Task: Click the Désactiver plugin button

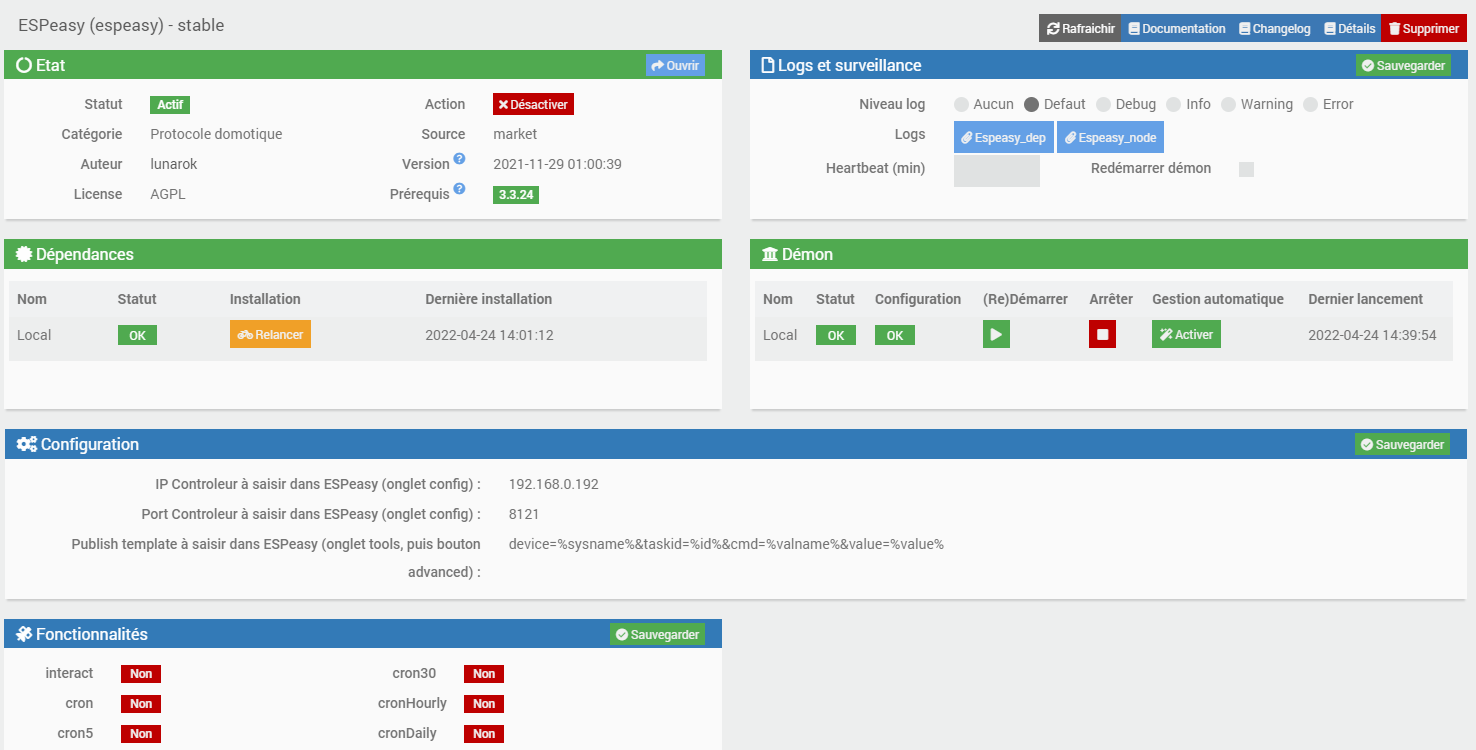Action: (533, 104)
